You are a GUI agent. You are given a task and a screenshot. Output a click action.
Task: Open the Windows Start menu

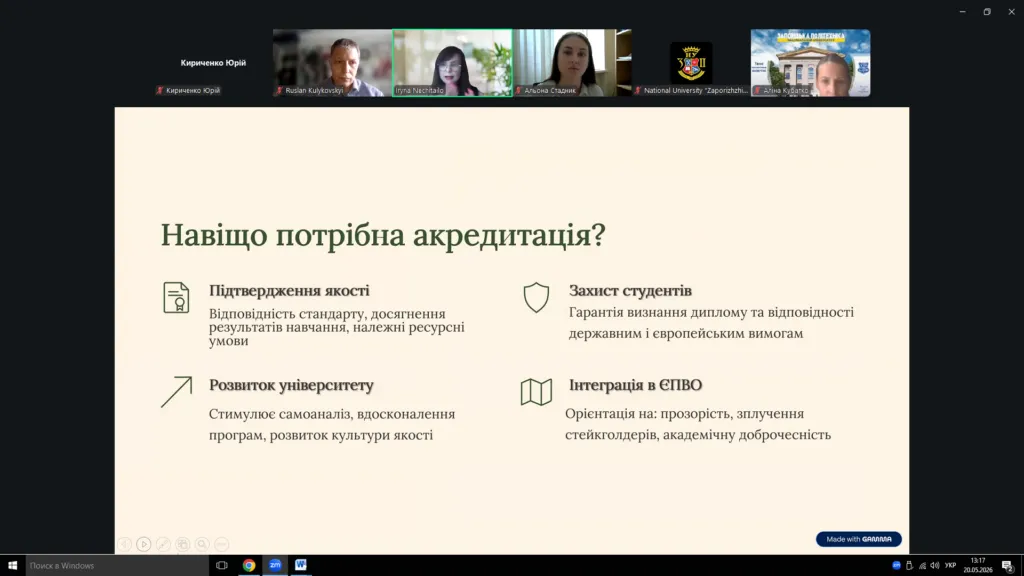click(12, 566)
